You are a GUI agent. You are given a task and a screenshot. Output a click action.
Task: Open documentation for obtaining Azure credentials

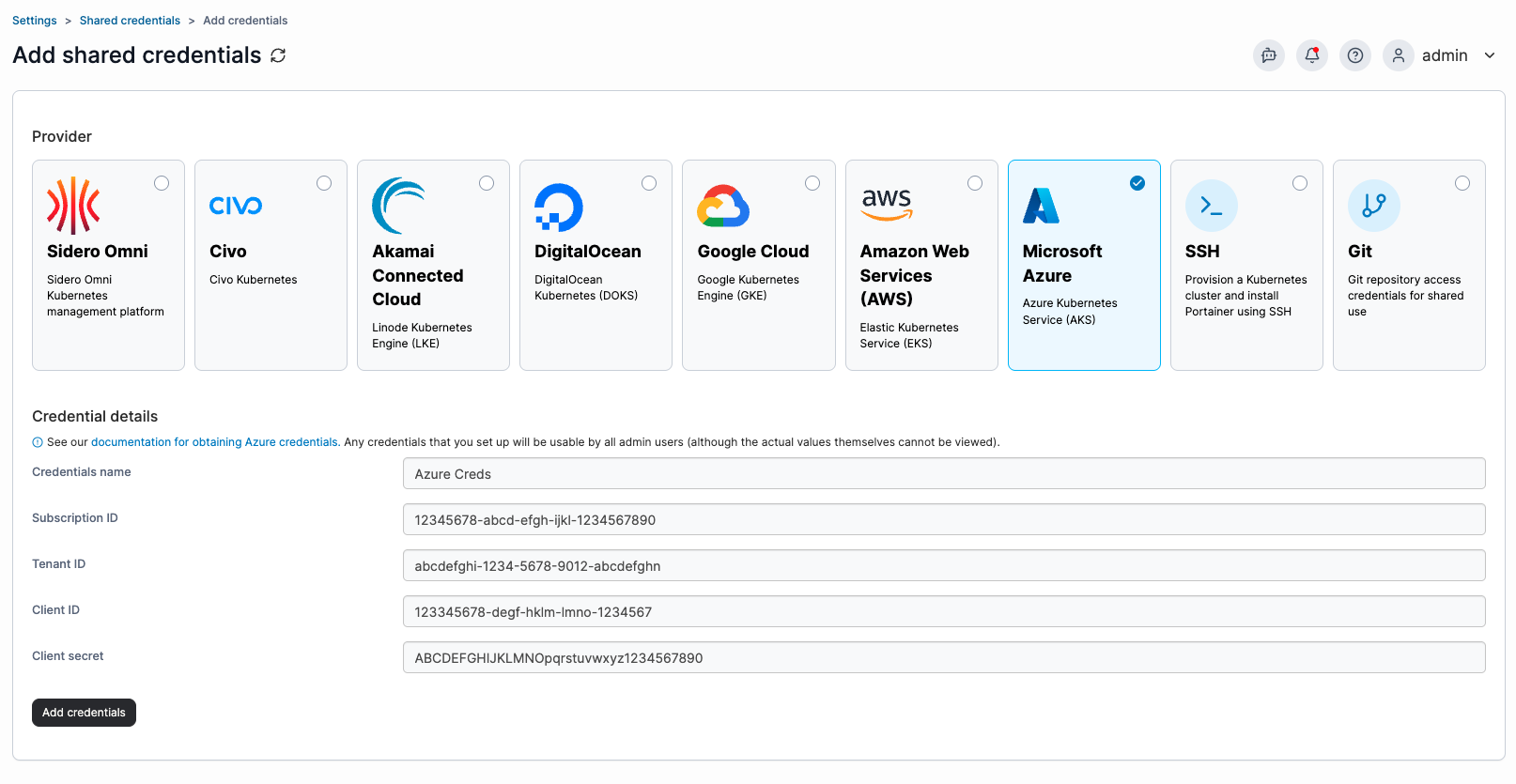[x=214, y=442]
